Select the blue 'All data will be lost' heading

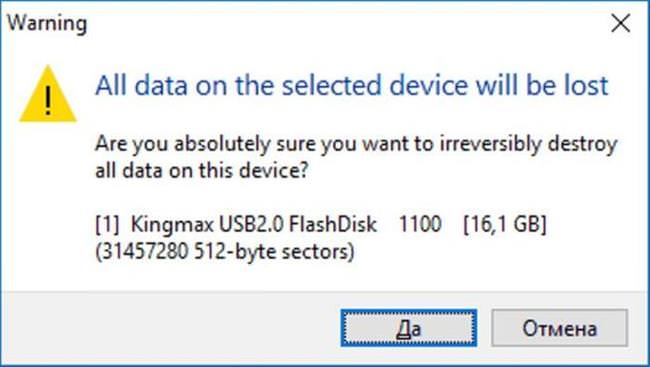coord(352,85)
